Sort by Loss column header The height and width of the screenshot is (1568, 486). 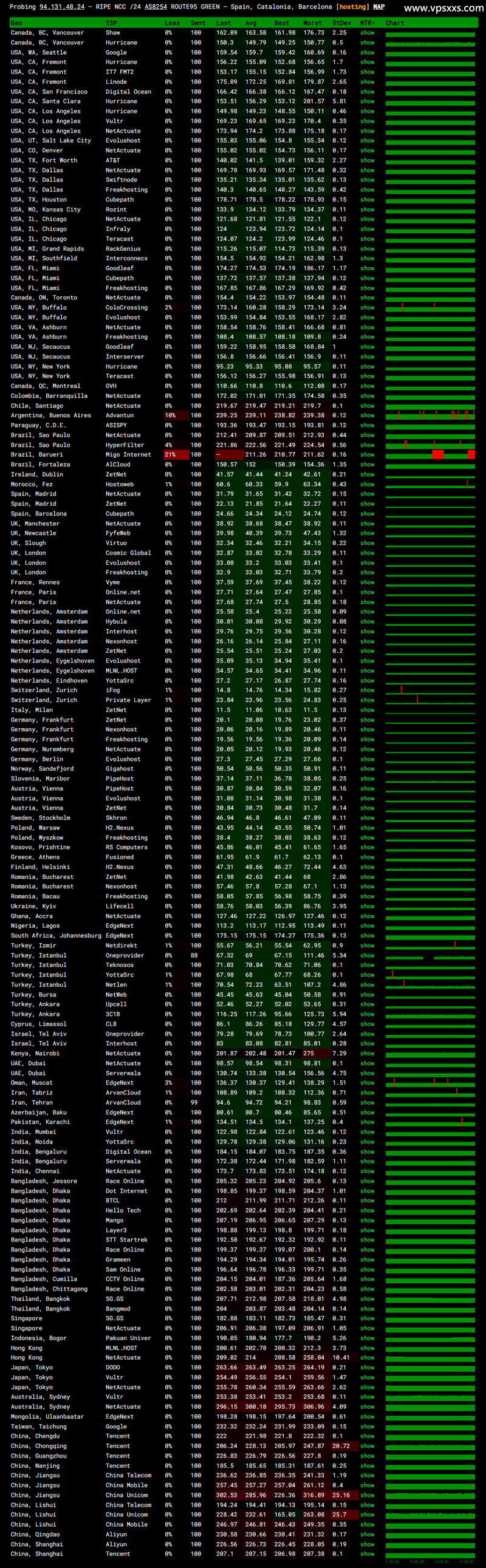click(x=173, y=23)
